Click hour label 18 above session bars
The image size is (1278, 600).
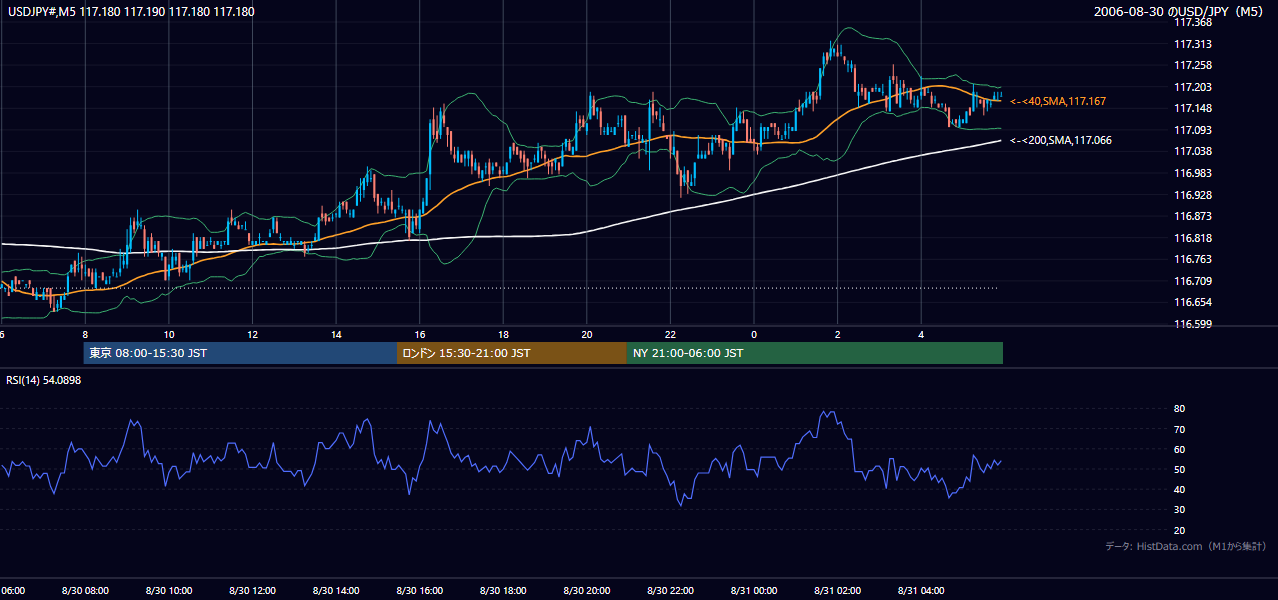503,335
